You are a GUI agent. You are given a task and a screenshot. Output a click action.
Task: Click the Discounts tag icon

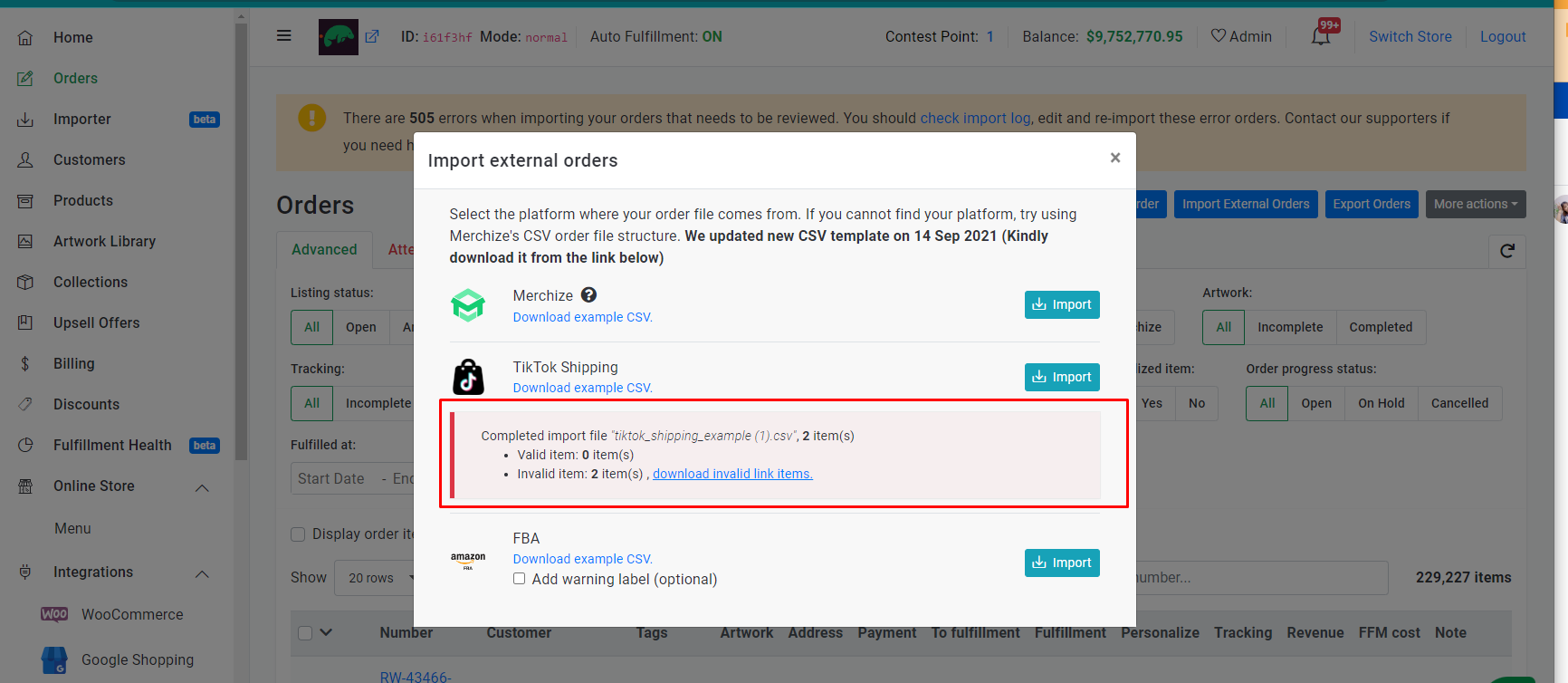25,404
